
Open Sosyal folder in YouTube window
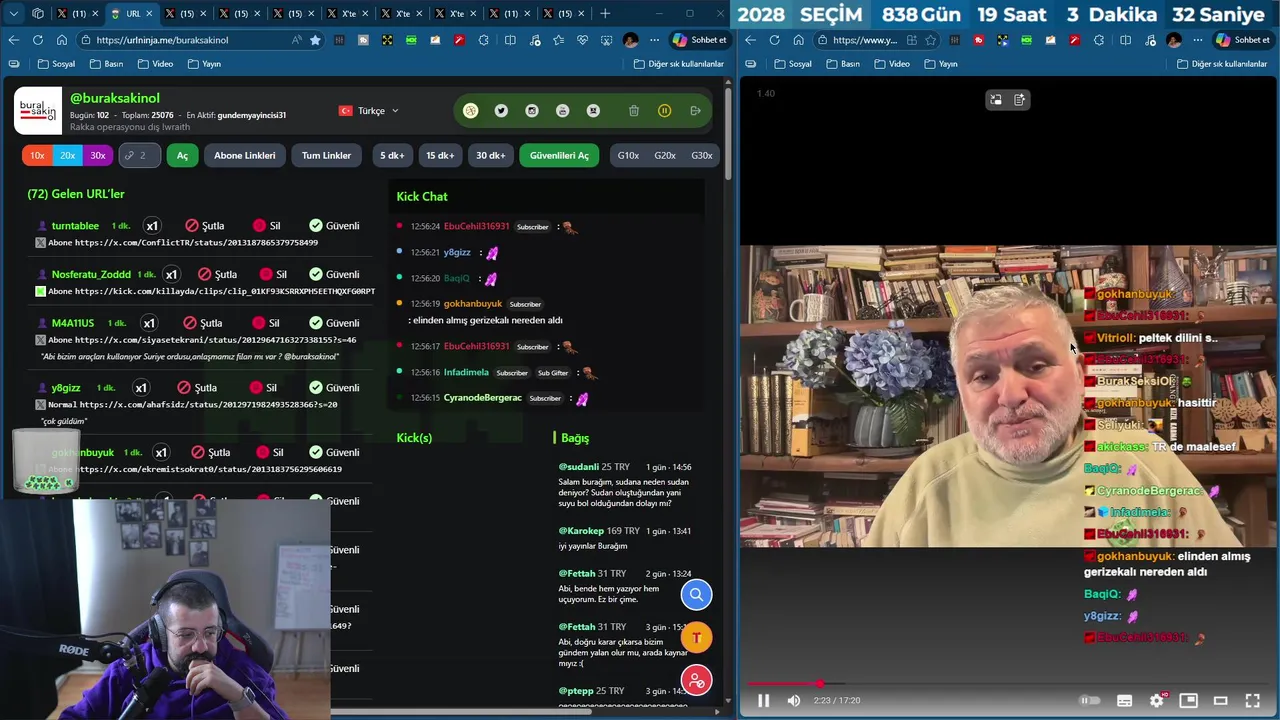click(793, 64)
